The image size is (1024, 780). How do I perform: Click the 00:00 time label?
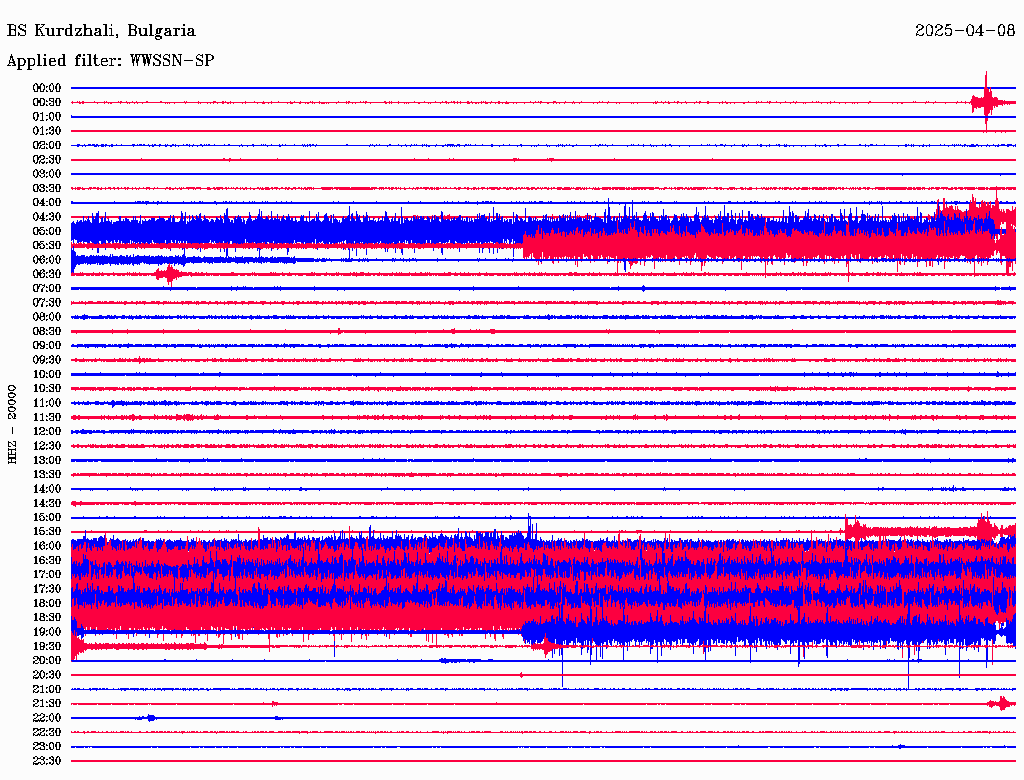pyautogui.click(x=47, y=88)
